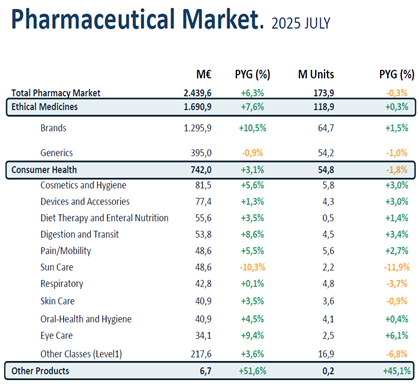Click the Pharmaceutical Market title
Viewport: 419px width, 388px height.
click(x=137, y=19)
